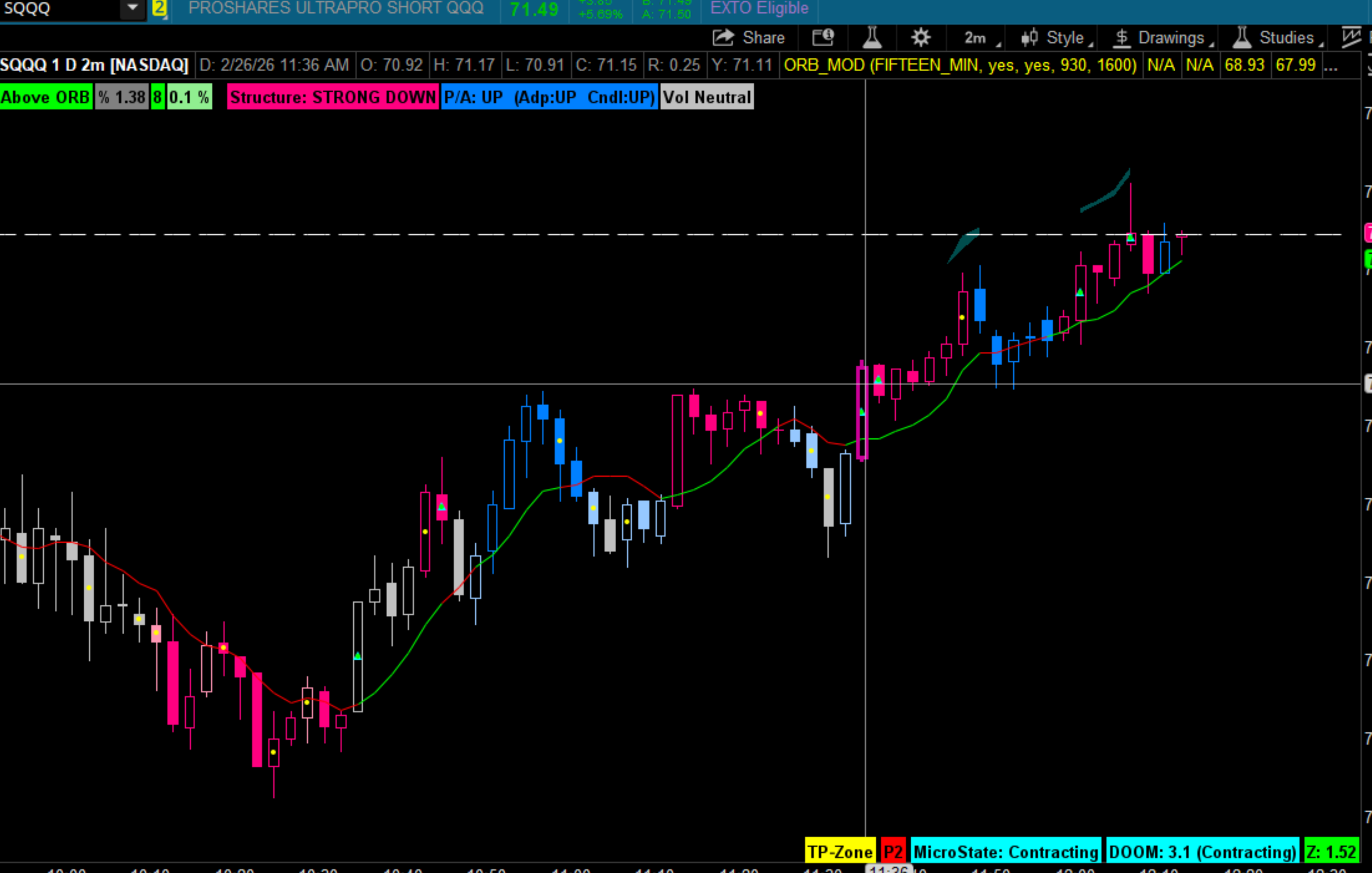This screenshot has width=1372, height=873.
Task: Click the EXTO Eligible label
Action: coord(759,8)
